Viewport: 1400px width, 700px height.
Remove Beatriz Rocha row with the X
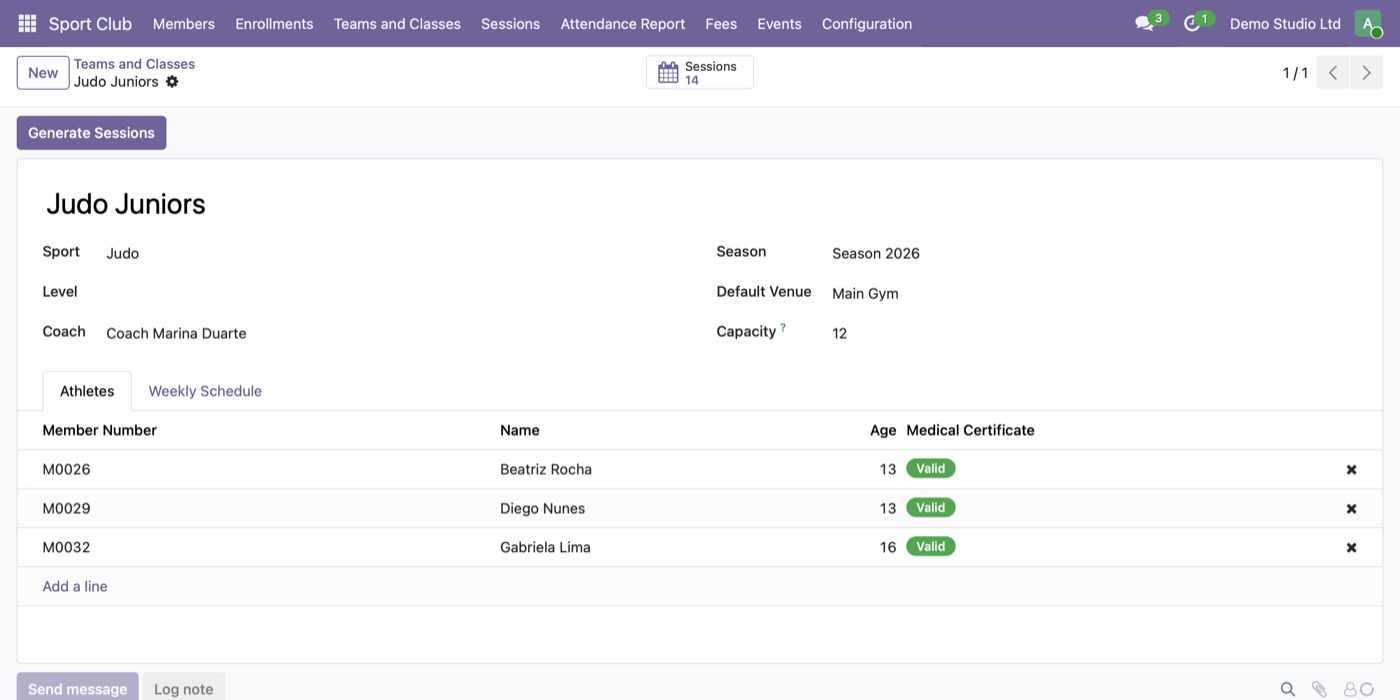coord(1351,469)
